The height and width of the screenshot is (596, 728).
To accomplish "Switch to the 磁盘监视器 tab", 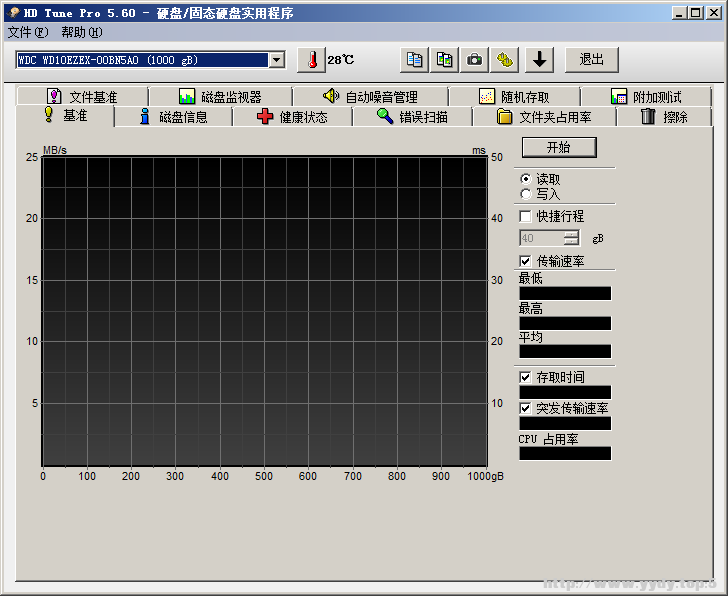I will pyautogui.click(x=221, y=97).
